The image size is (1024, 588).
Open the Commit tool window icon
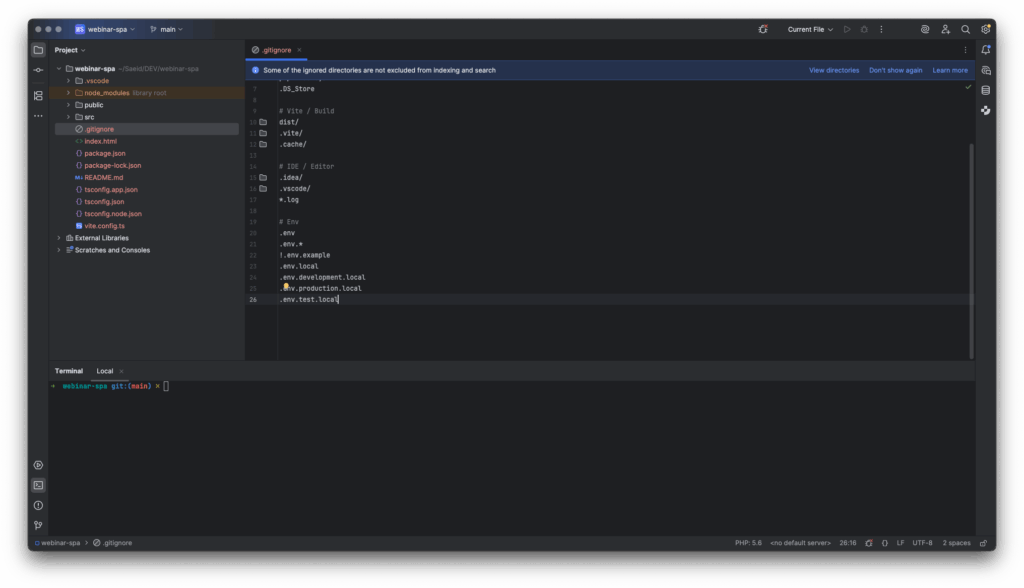pos(38,70)
